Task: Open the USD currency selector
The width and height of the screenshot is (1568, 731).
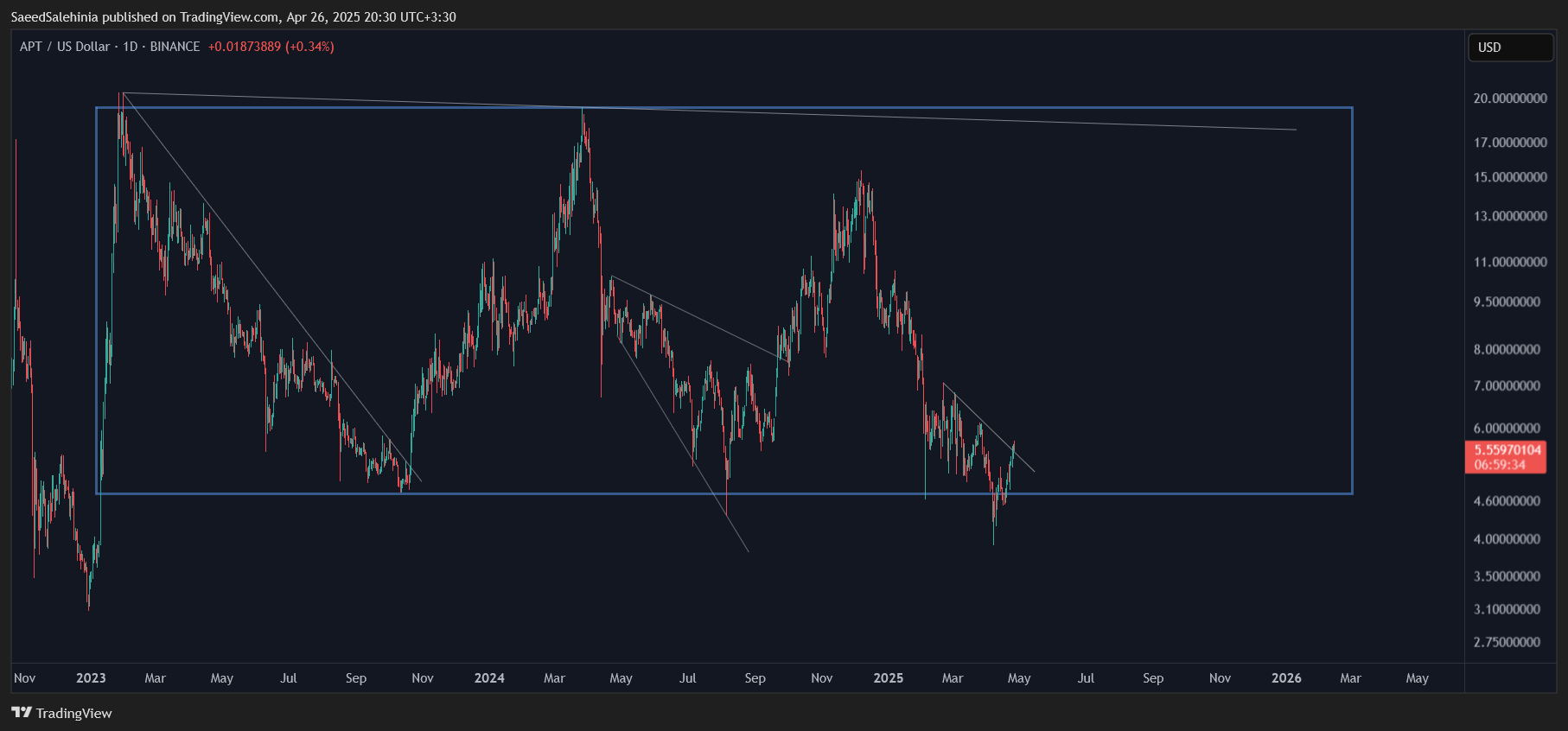Action: [x=1510, y=48]
